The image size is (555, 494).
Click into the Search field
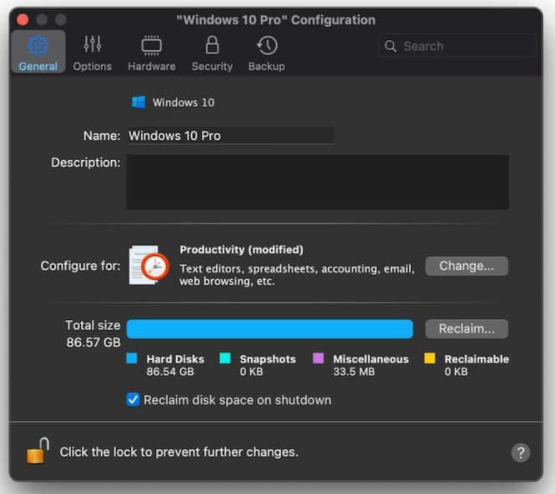(x=457, y=46)
